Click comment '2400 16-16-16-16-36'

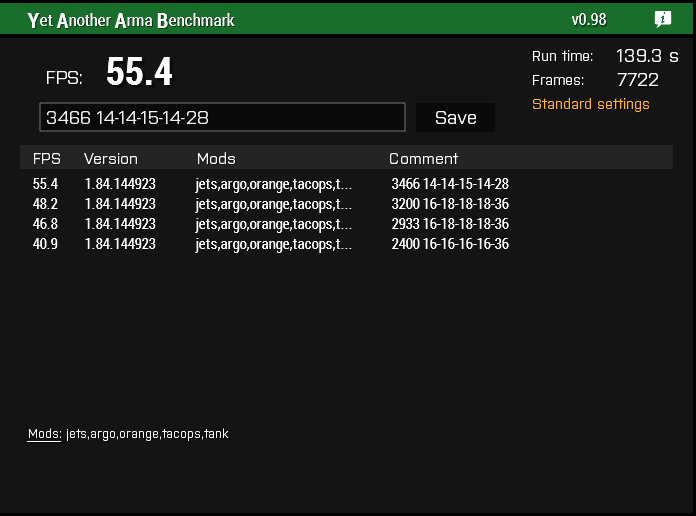click(450, 244)
